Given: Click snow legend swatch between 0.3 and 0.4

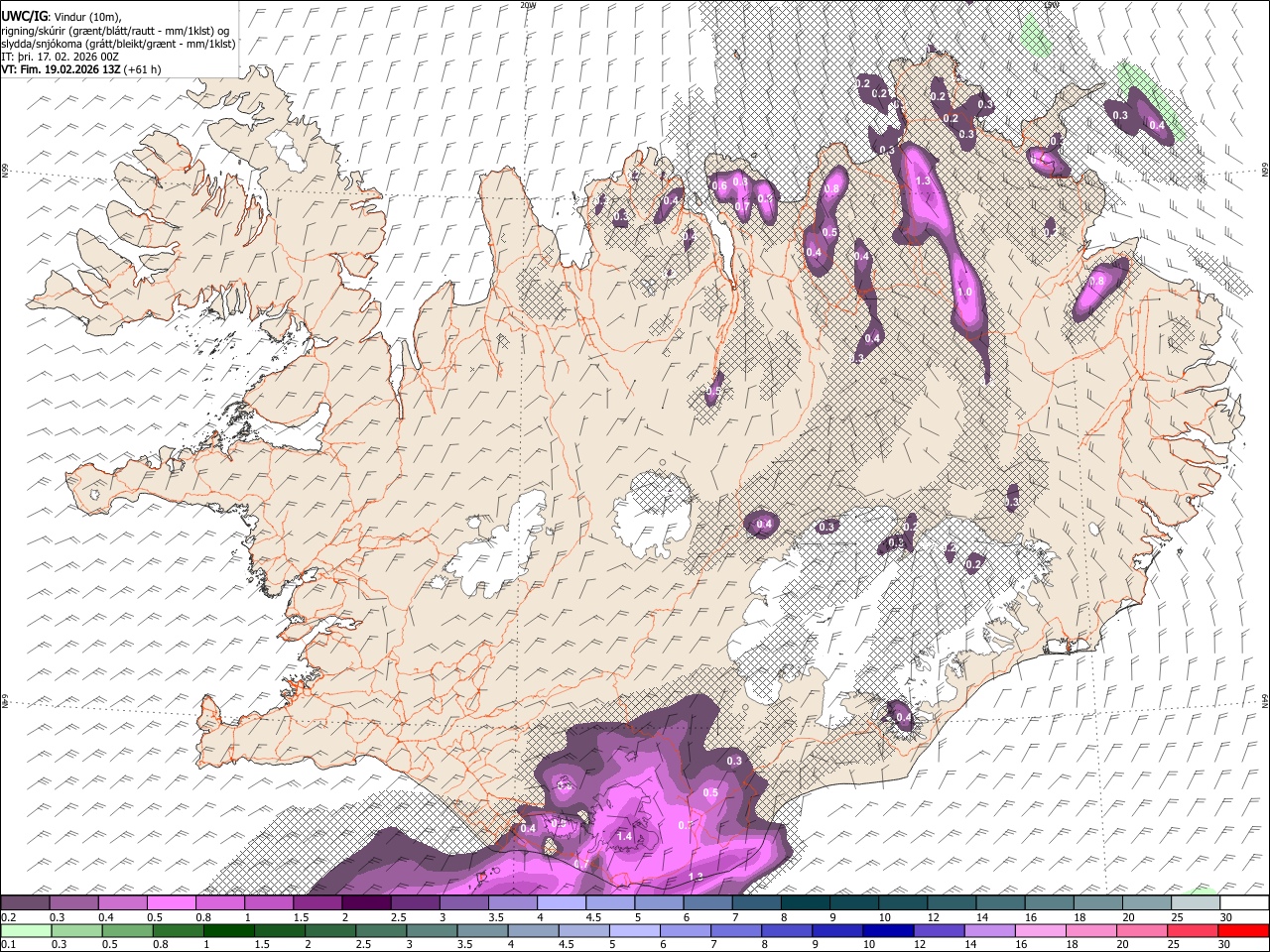Looking at the screenshot, I should click(x=74, y=903).
